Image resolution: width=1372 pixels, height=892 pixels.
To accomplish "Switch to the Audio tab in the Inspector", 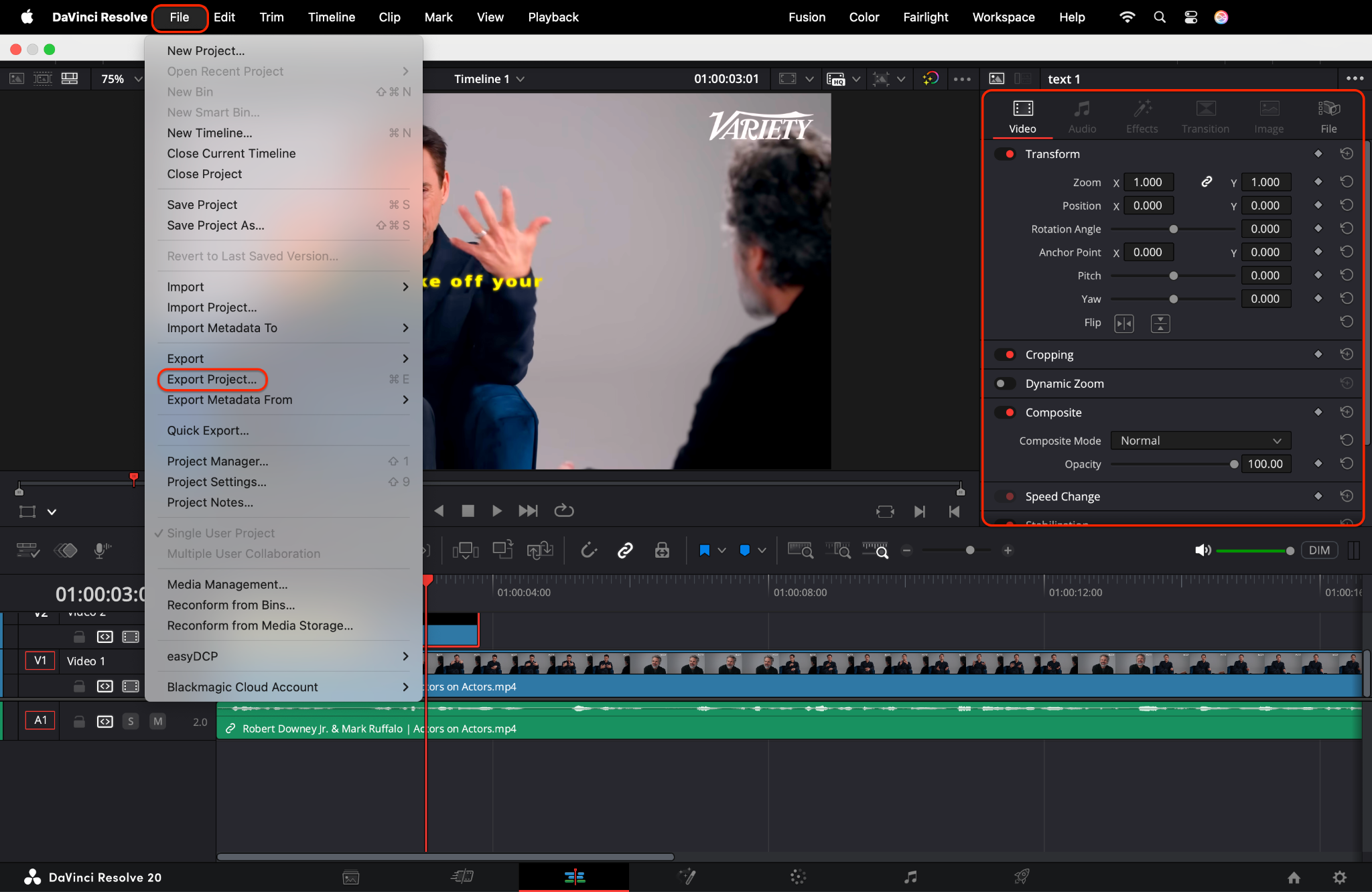I will (x=1081, y=116).
